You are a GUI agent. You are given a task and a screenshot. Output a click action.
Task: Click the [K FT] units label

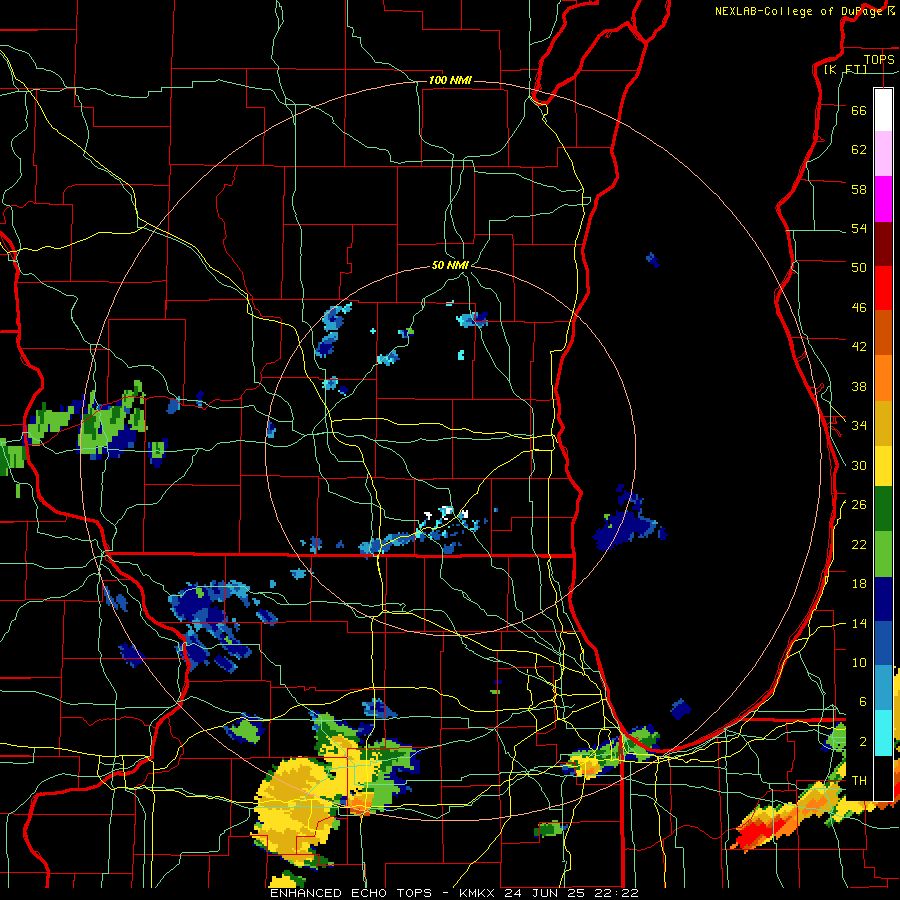(x=845, y=70)
